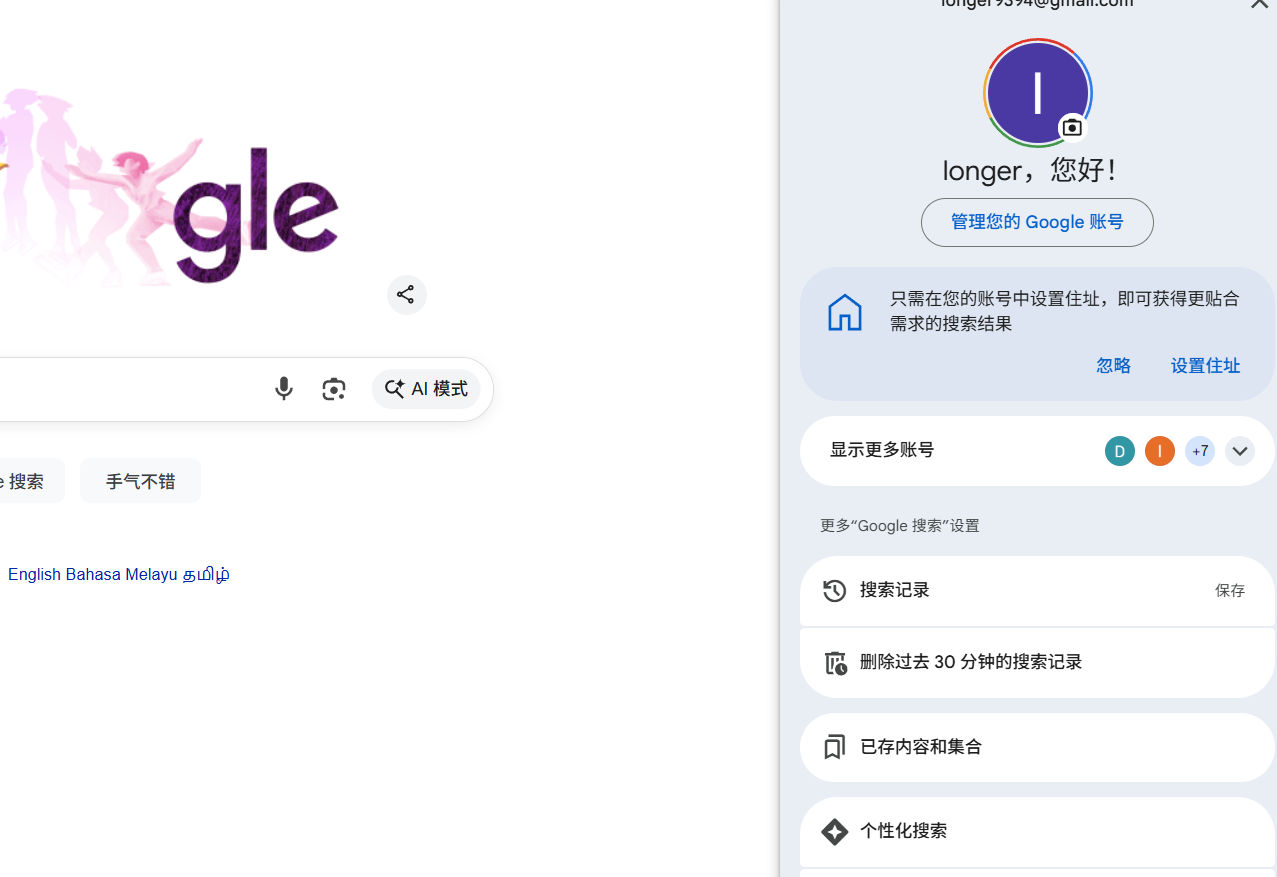Click the house icon beside the address tip
Image resolution: width=1277 pixels, height=877 pixels.
pos(844,311)
